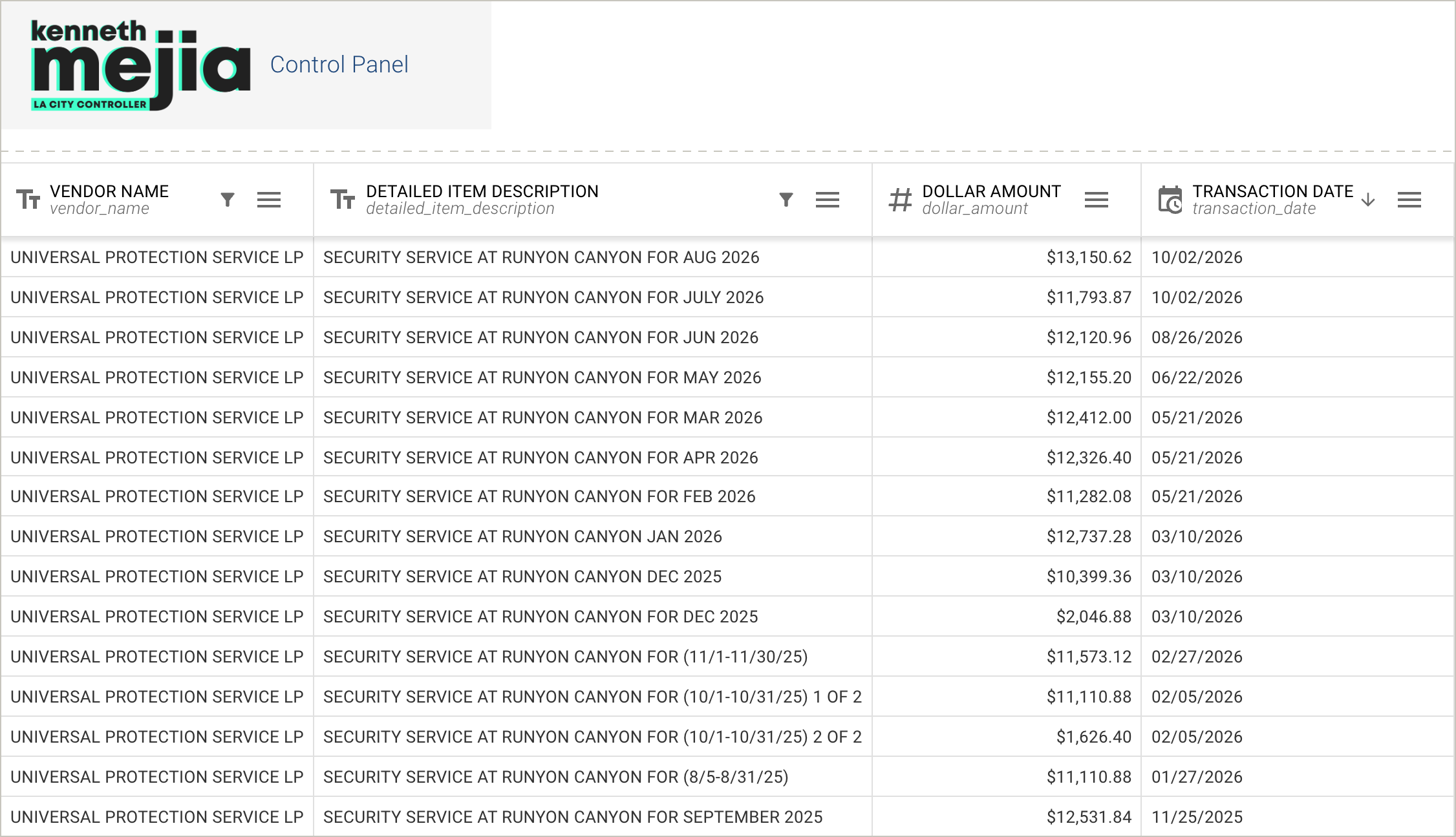This screenshot has width=1456, height=837.
Task: Click the Kenneth Mejia LA City Controller logo
Action: [x=140, y=65]
